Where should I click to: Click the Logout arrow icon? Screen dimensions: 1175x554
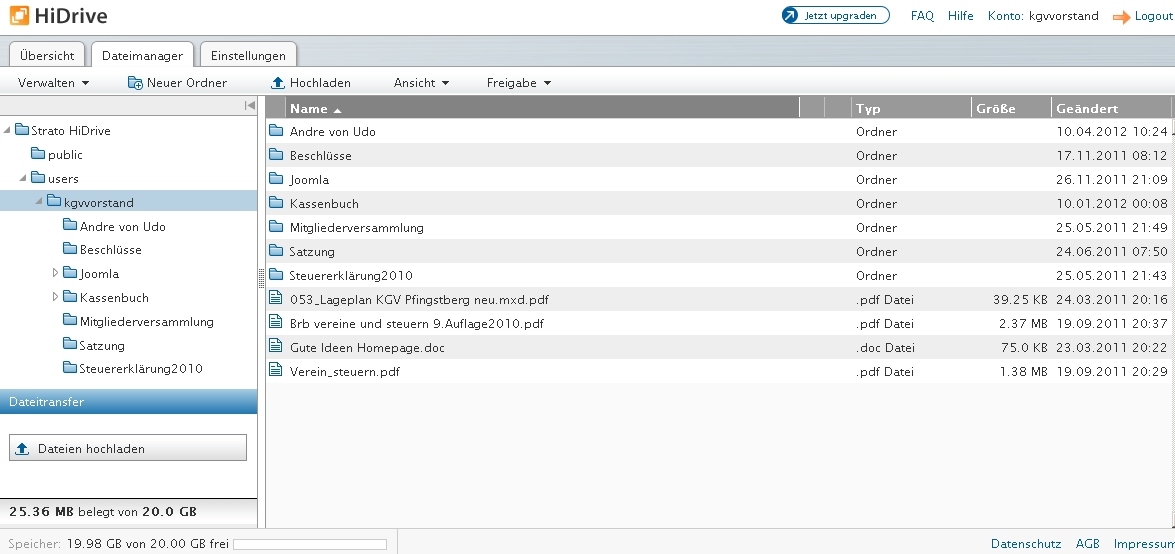(x=1121, y=17)
